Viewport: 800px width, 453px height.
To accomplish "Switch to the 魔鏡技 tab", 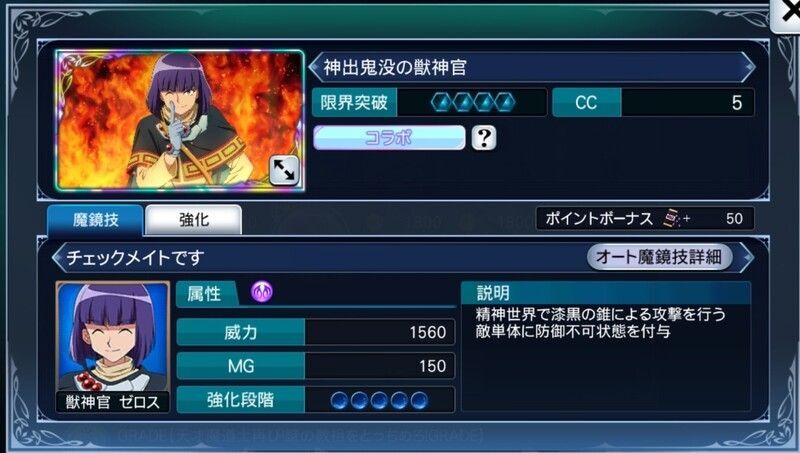I will tap(95, 220).
